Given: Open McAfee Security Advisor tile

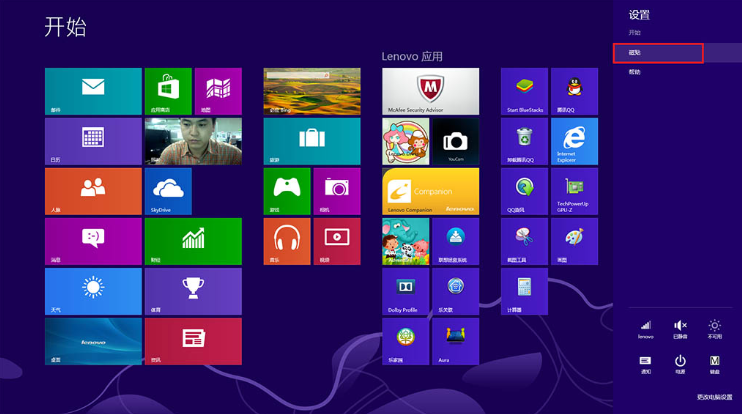Looking at the screenshot, I should (x=430, y=91).
